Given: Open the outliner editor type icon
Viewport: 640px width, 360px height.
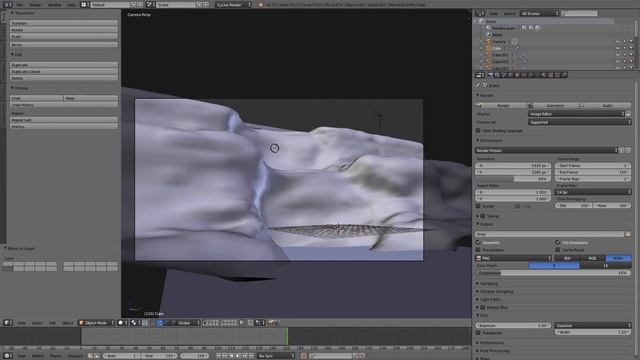Looking at the screenshot, I should (480, 13).
